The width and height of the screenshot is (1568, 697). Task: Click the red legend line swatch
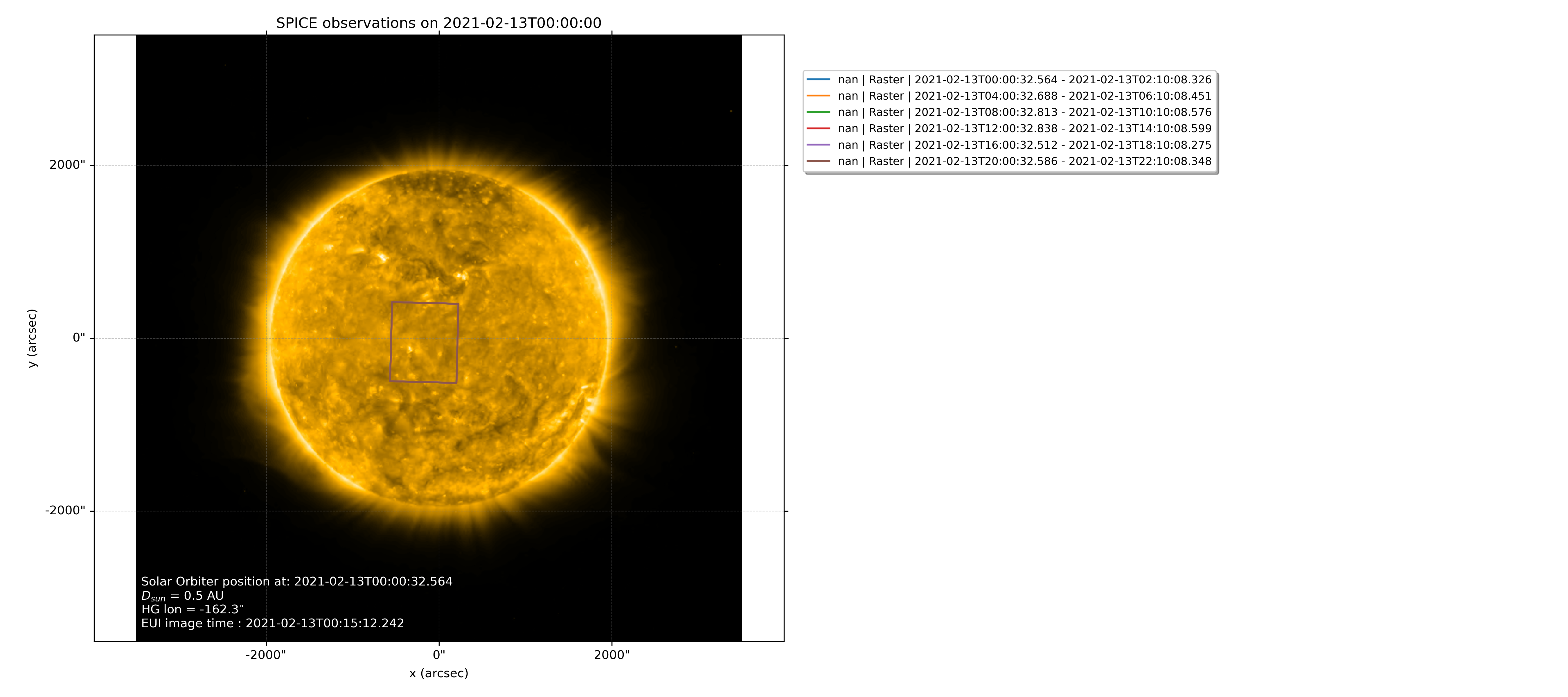click(x=818, y=128)
